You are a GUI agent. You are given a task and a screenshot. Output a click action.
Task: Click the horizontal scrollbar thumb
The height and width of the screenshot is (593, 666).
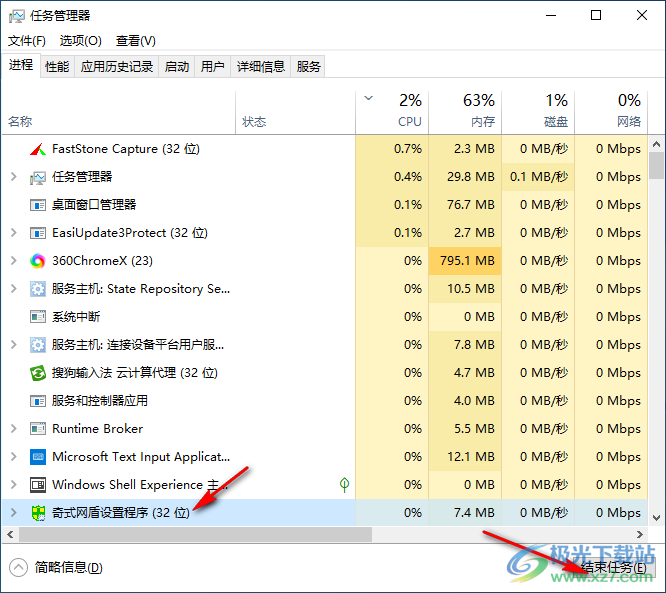(x=195, y=534)
